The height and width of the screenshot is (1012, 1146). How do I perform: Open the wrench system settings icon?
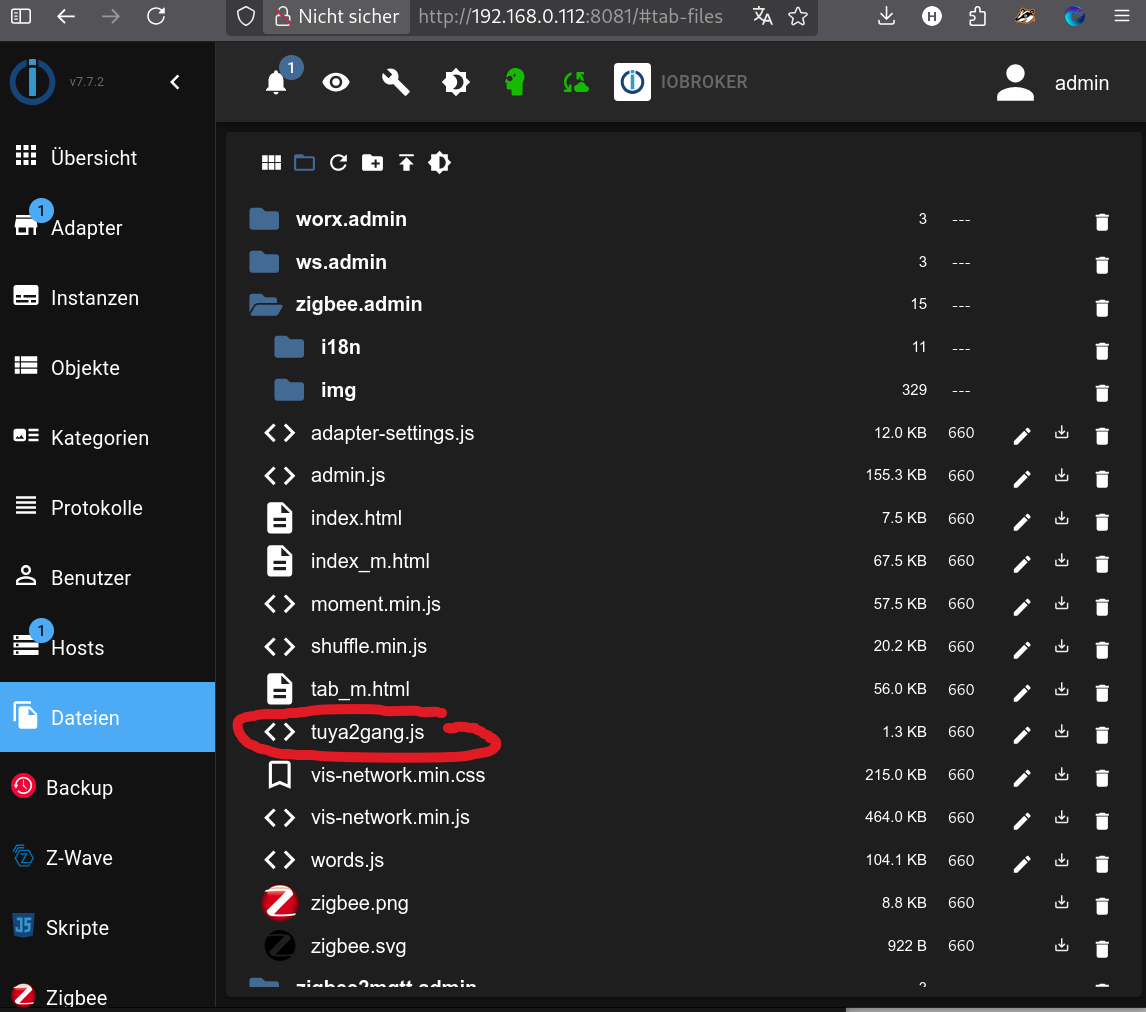click(x=396, y=82)
